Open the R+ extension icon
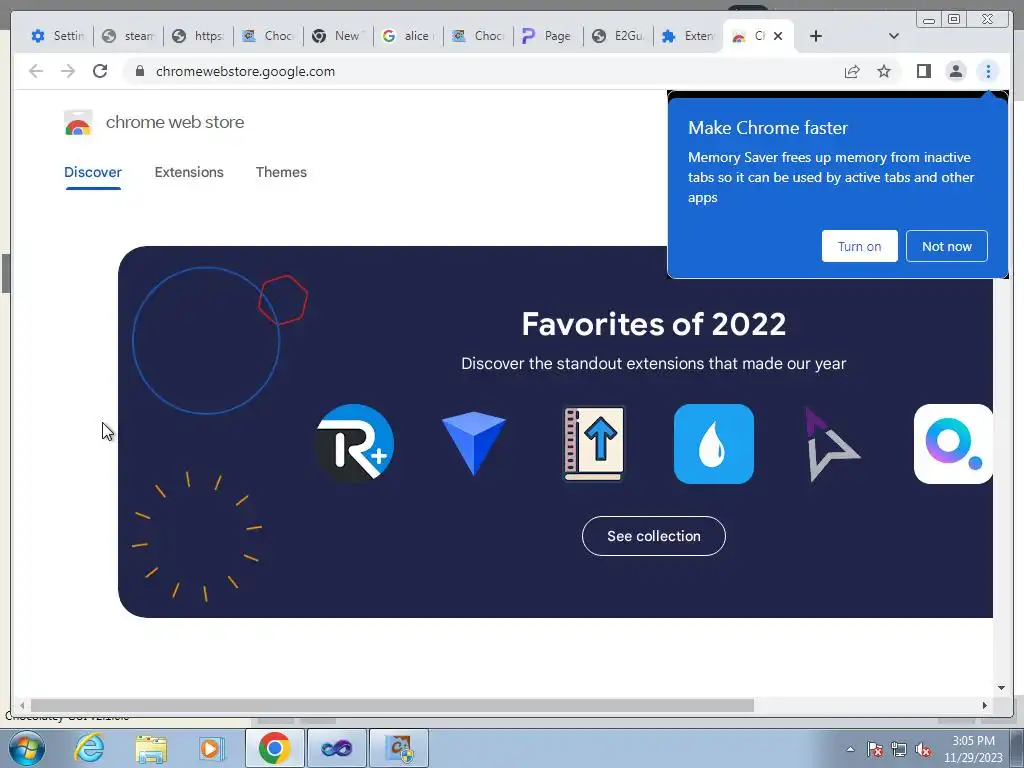The width and height of the screenshot is (1024, 768). pyautogui.click(x=355, y=443)
